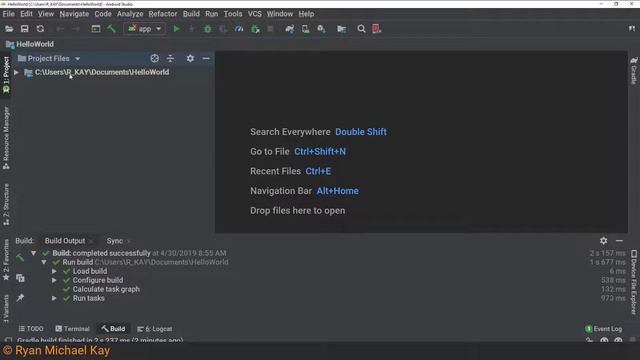Toggle the Build Variants side tool window

pyautogui.click(x=6, y=308)
